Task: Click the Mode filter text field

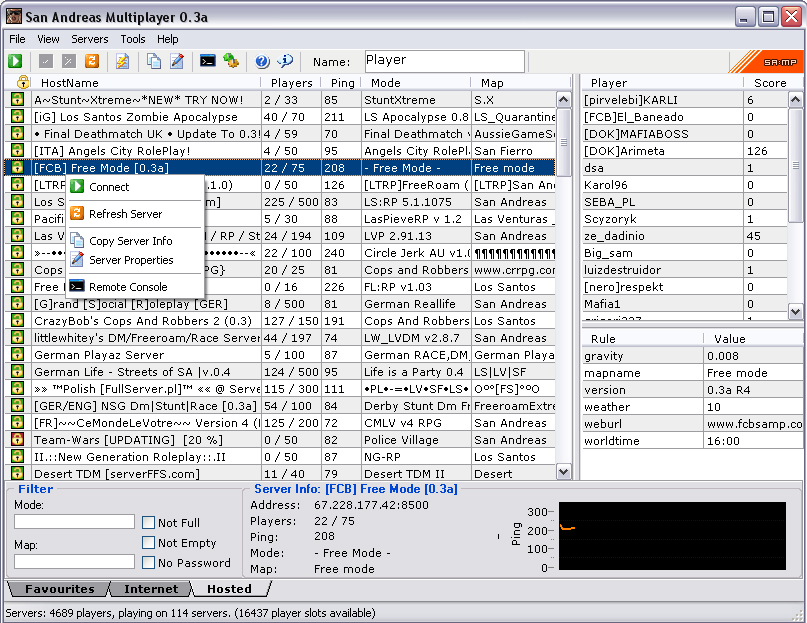Action: (x=74, y=522)
